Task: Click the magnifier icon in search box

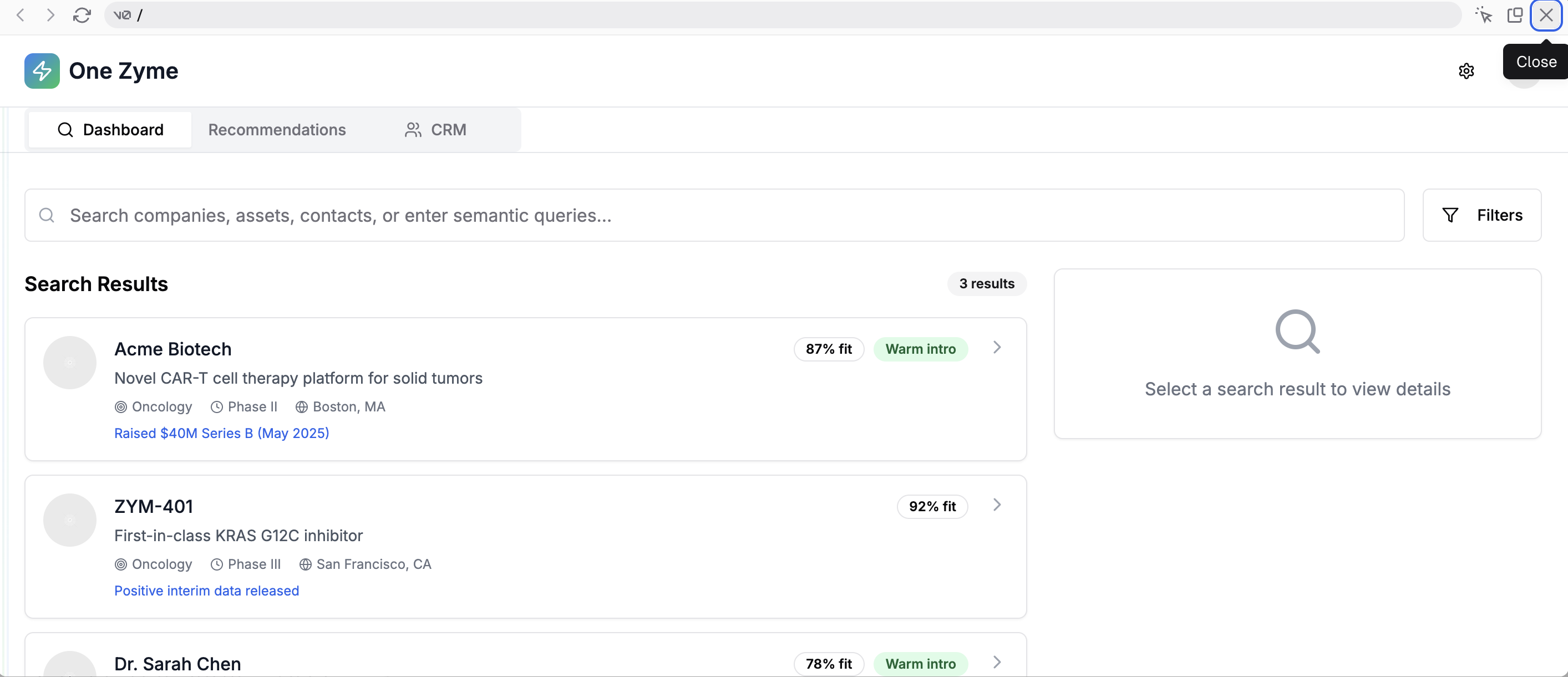Action: pos(47,215)
